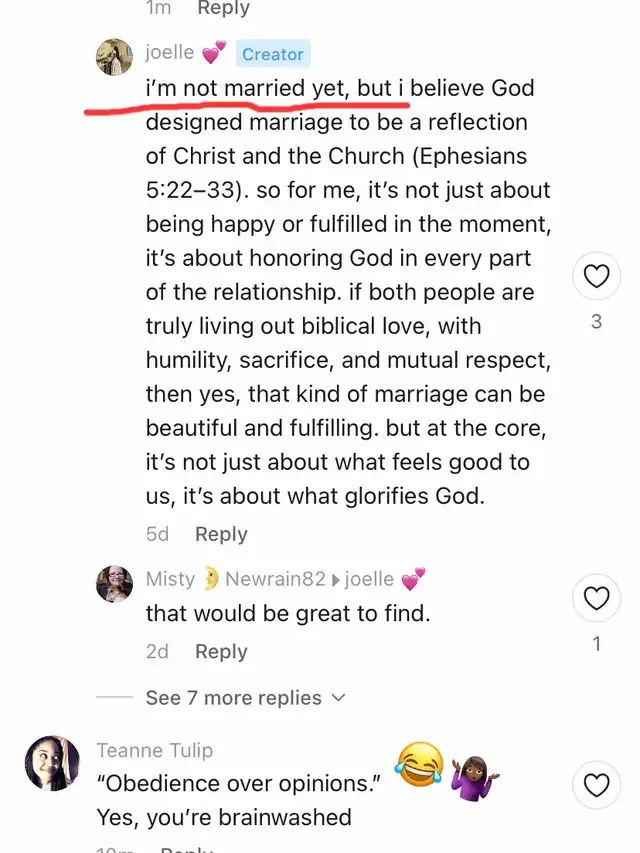Open Teanne Tulip's username
640x853 pixels.
point(155,750)
